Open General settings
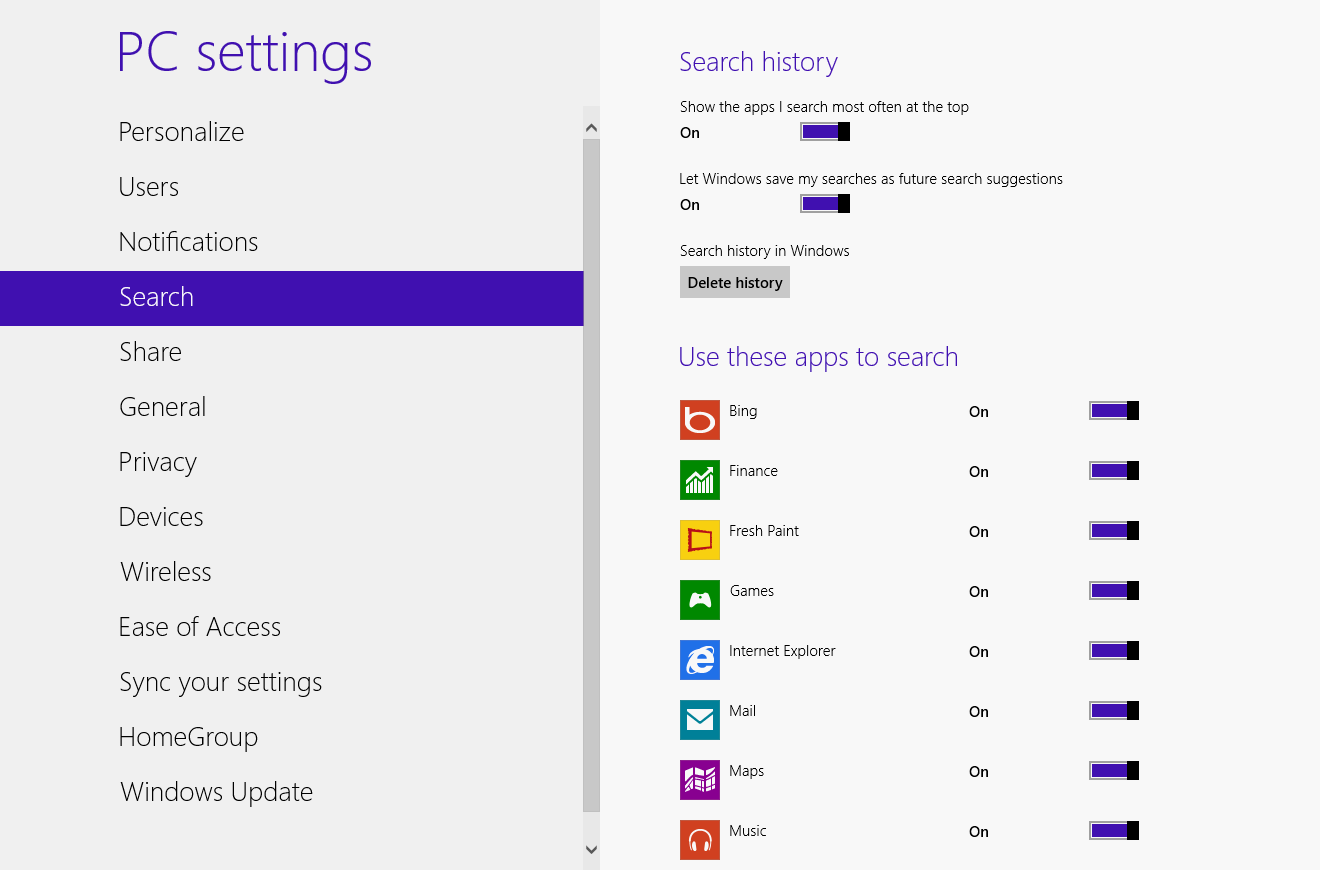Screen dimensions: 1320x870 pyautogui.click(x=291, y=407)
